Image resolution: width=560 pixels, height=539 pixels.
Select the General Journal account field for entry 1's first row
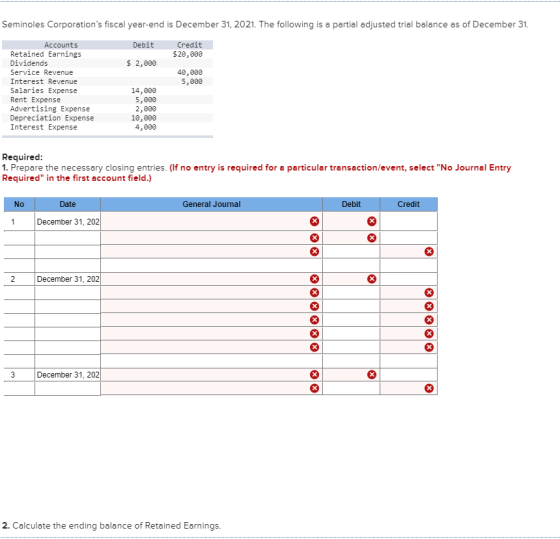[x=211, y=221]
